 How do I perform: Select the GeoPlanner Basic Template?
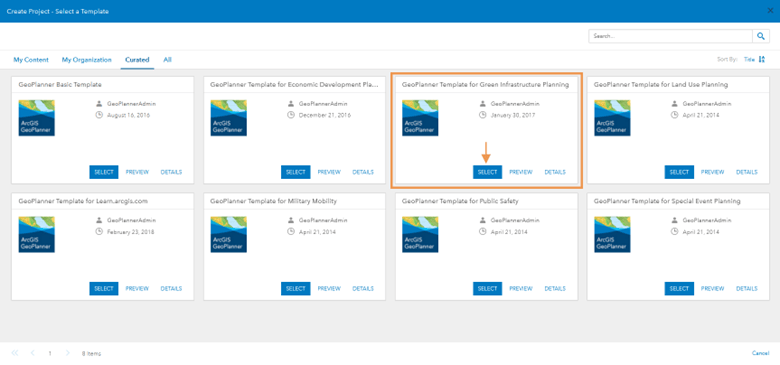(x=104, y=172)
